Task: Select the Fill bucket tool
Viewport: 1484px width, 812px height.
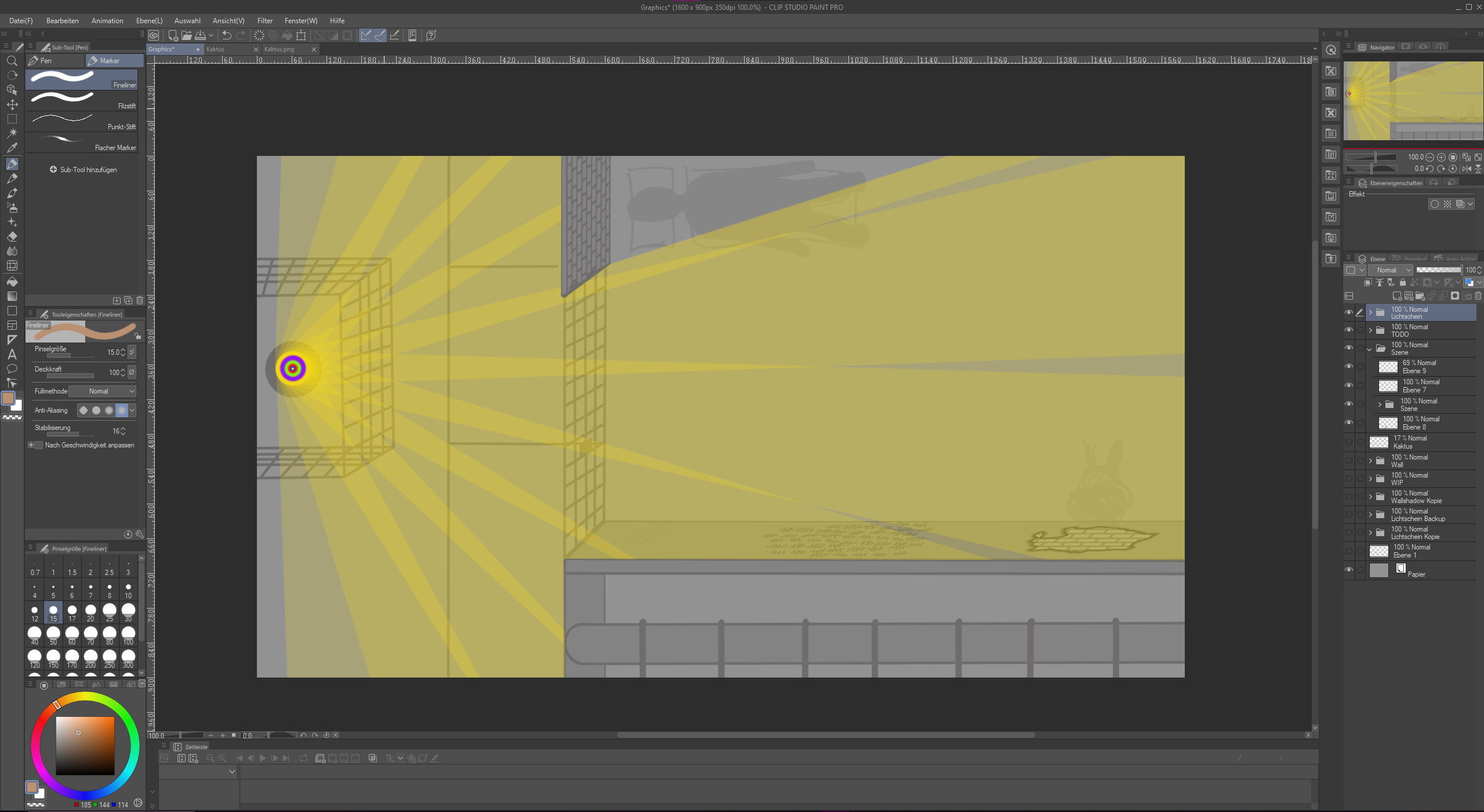Action: tap(12, 282)
